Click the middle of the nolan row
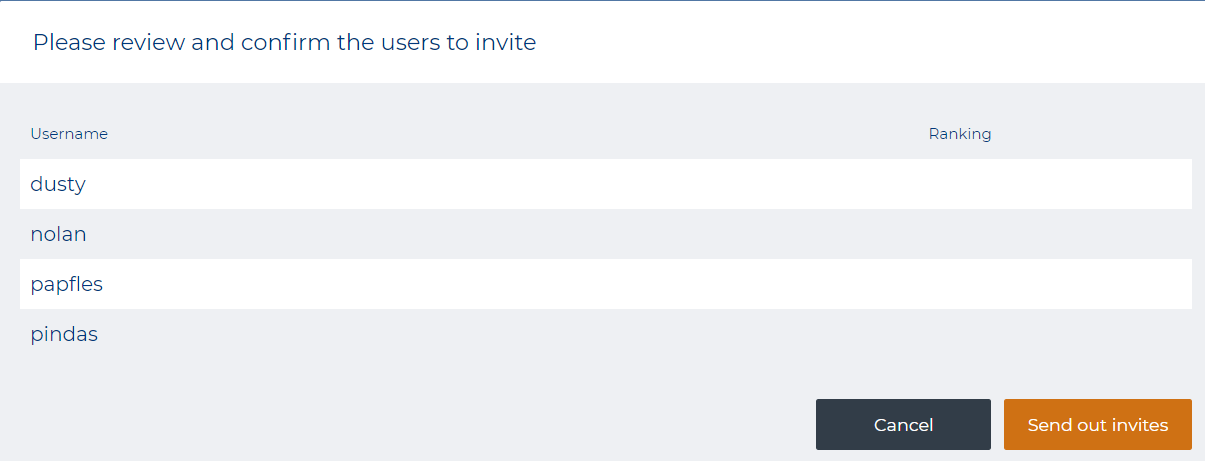 pyautogui.click(x=605, y=234)
